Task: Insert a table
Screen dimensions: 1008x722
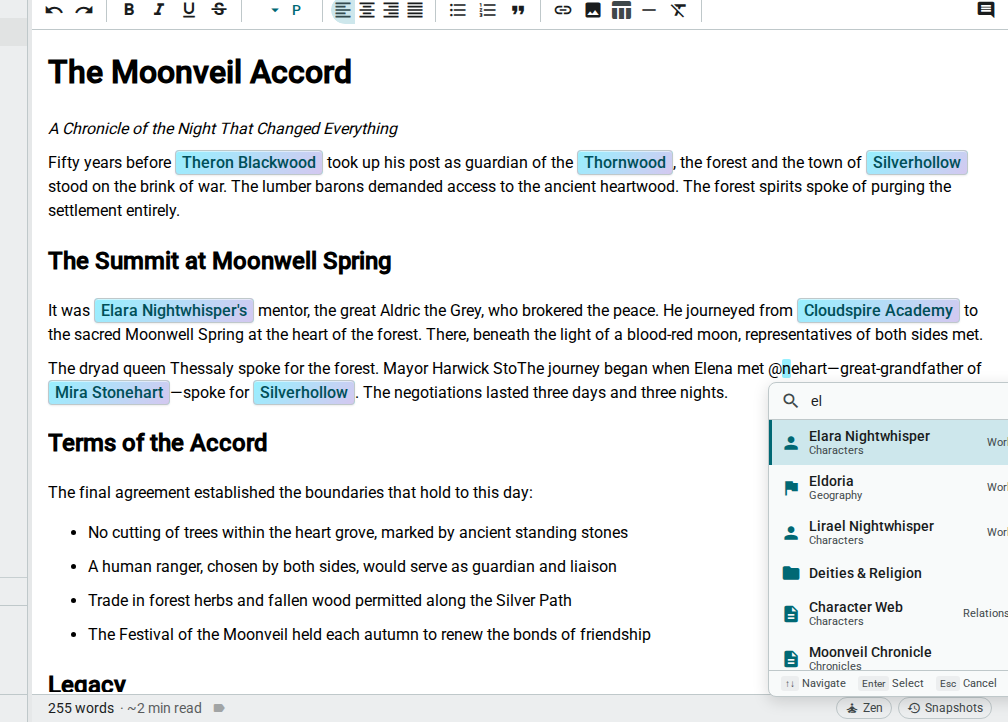Action: [x=621, y=10]
